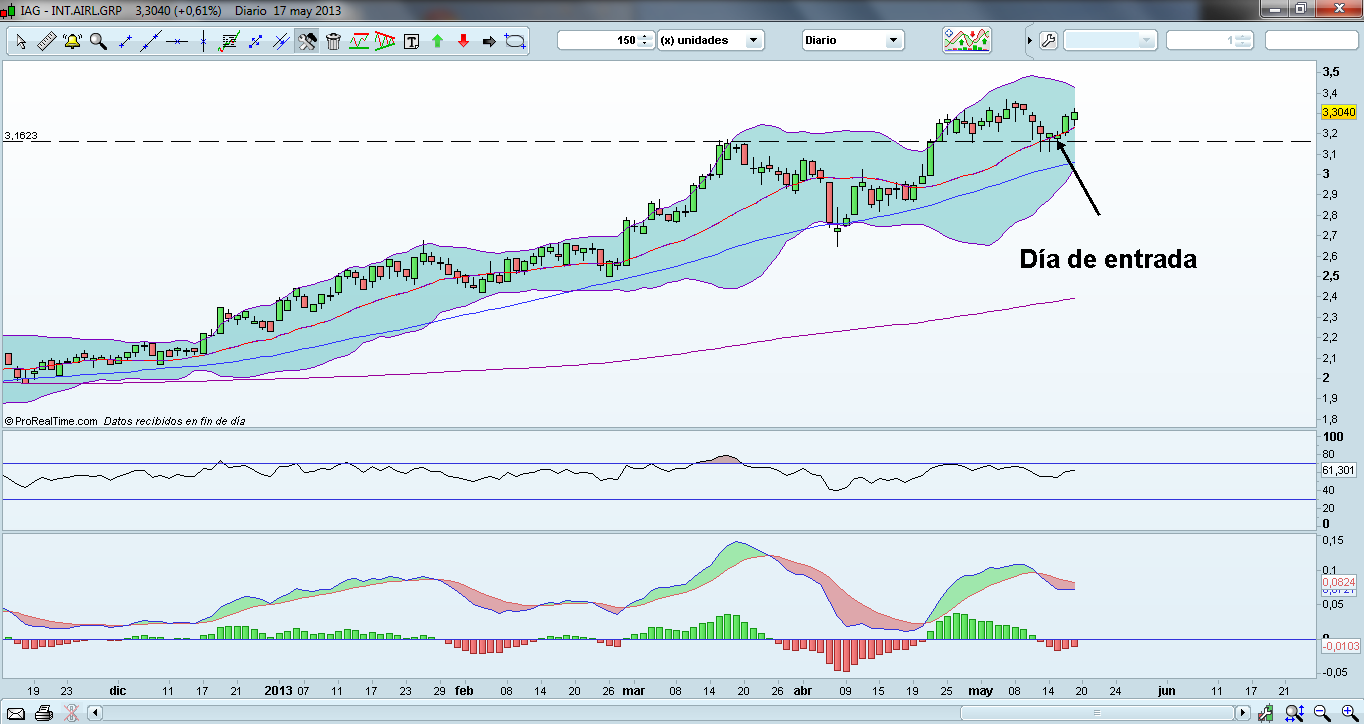Open the 'Diario' timeframe dropdown
The image size is (1364, 724).
point(853,40)
